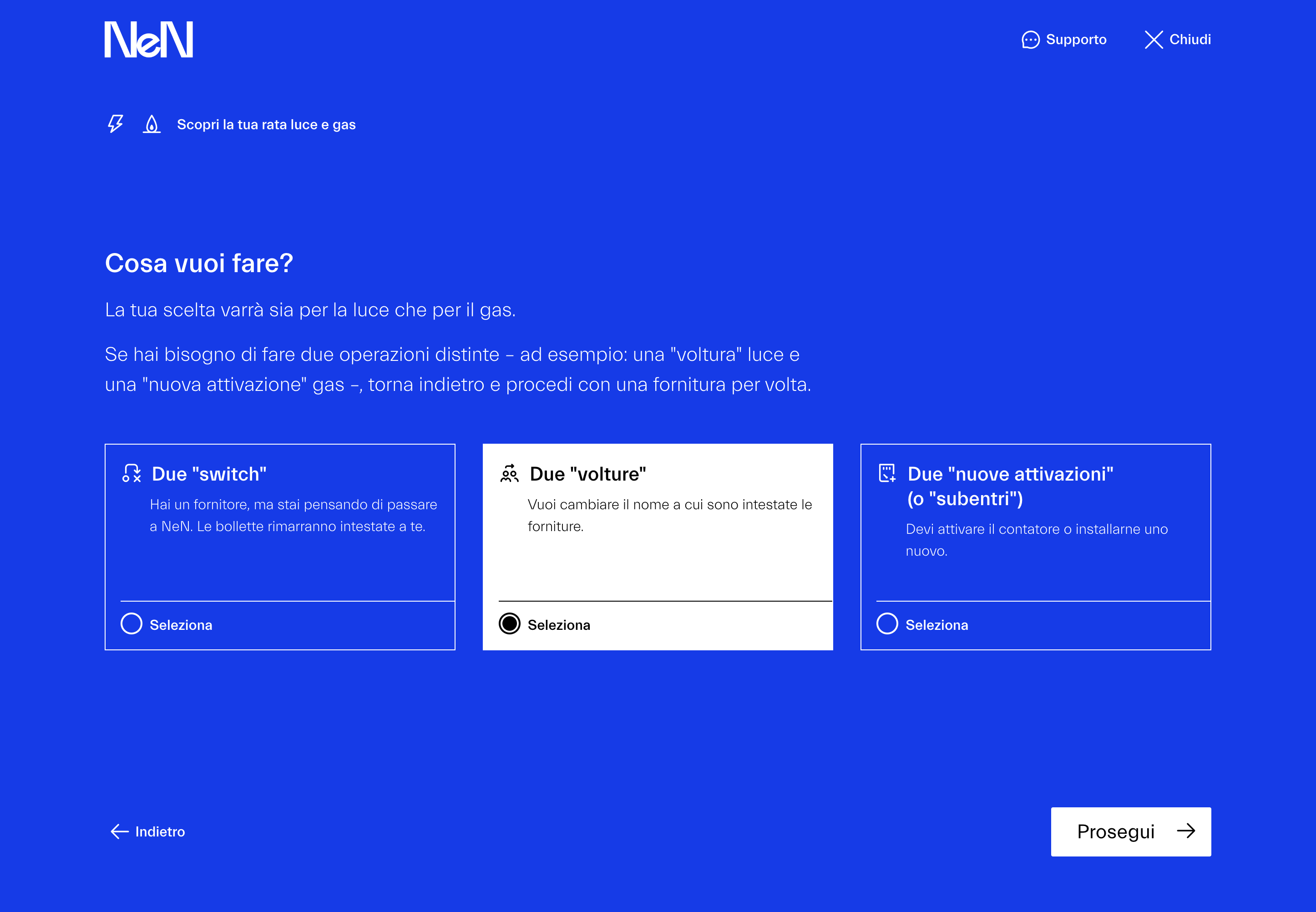The height and width of the screenshot is (912, 1316).
Task: Click the new activation building icon
Action: click(887, 473)
